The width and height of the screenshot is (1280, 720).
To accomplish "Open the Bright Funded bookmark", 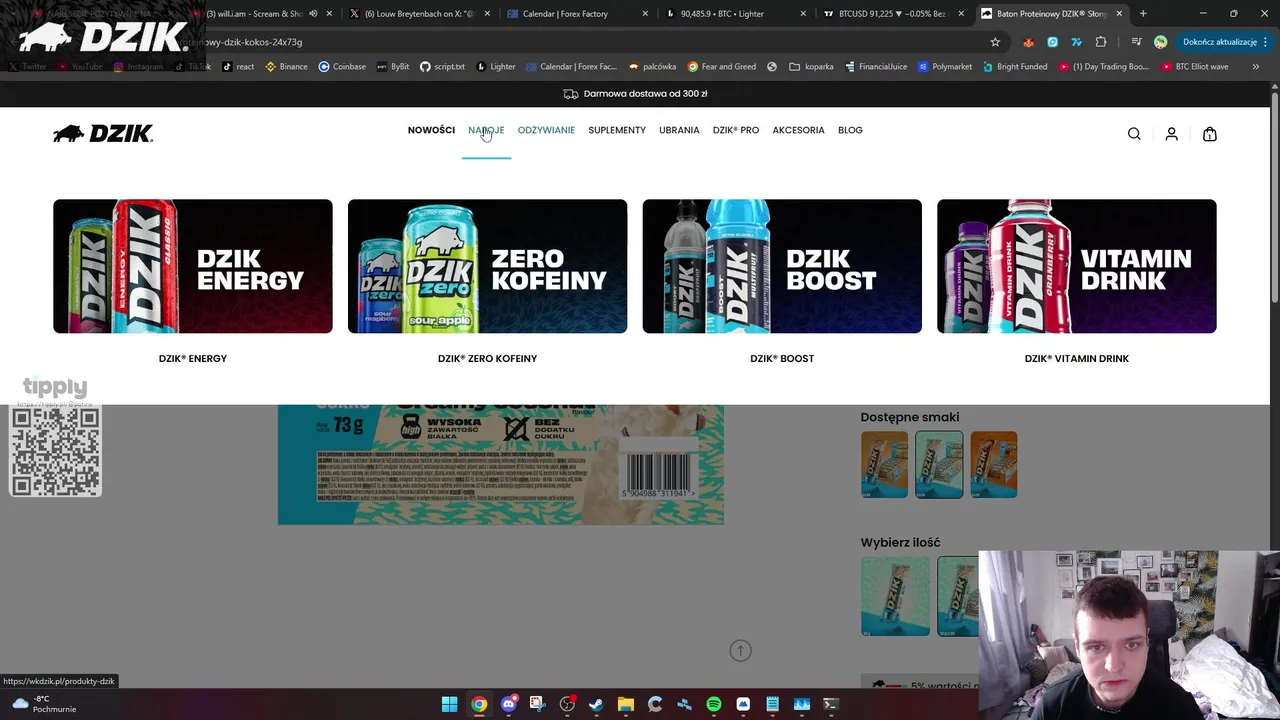I will click(1014, 66).
